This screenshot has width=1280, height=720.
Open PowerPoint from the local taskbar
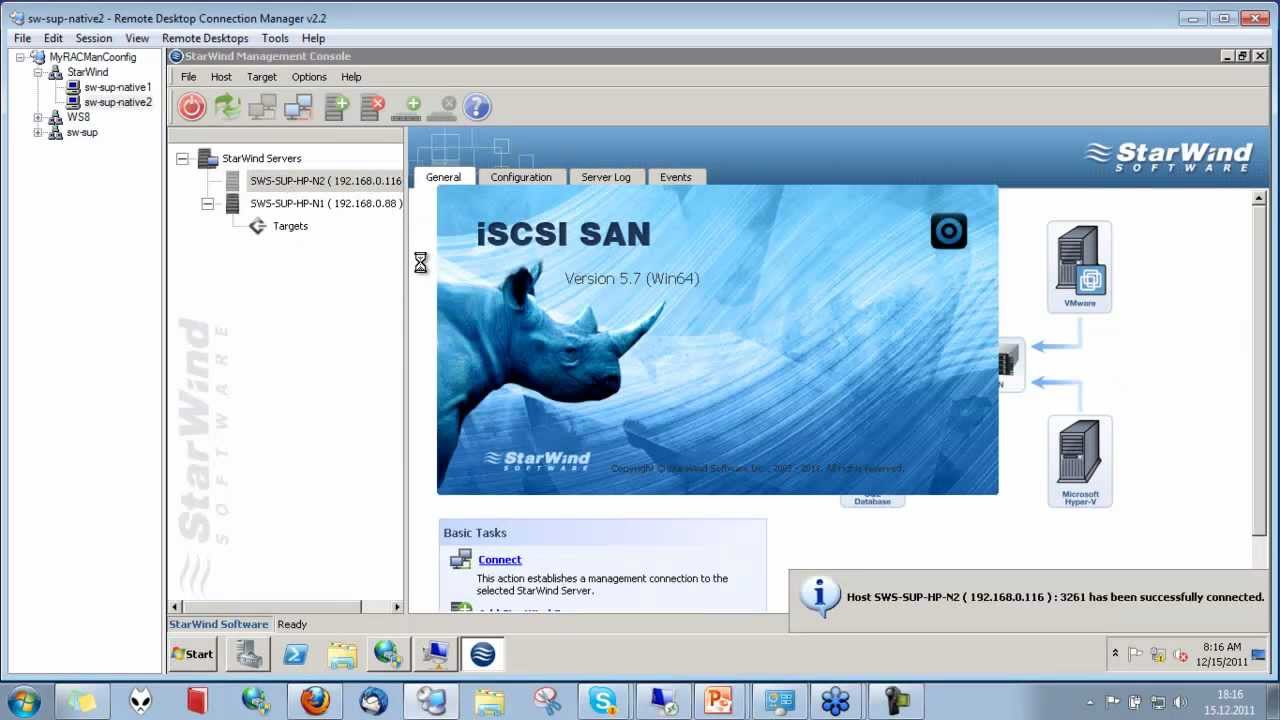tap(719, 701)
